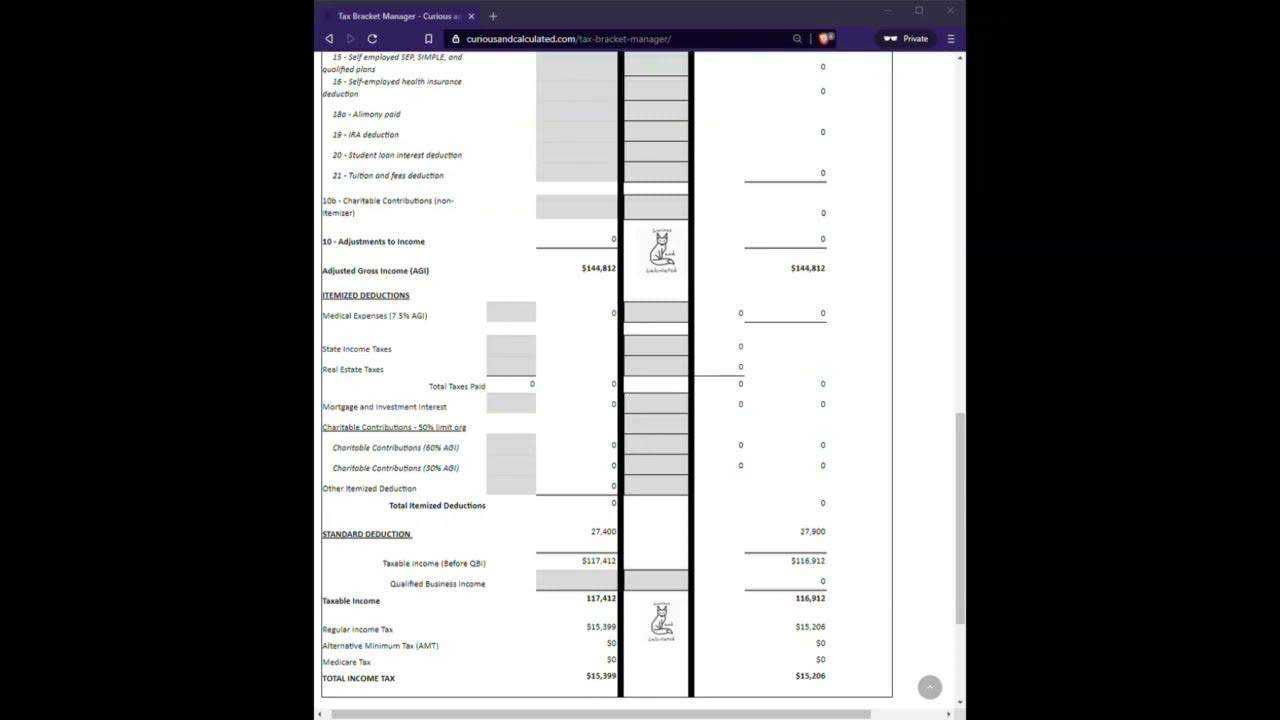Select the middle-column State Income Taxes input
Screen dimensions: 1280x720
pyautogui.click(x=656, y=346)
